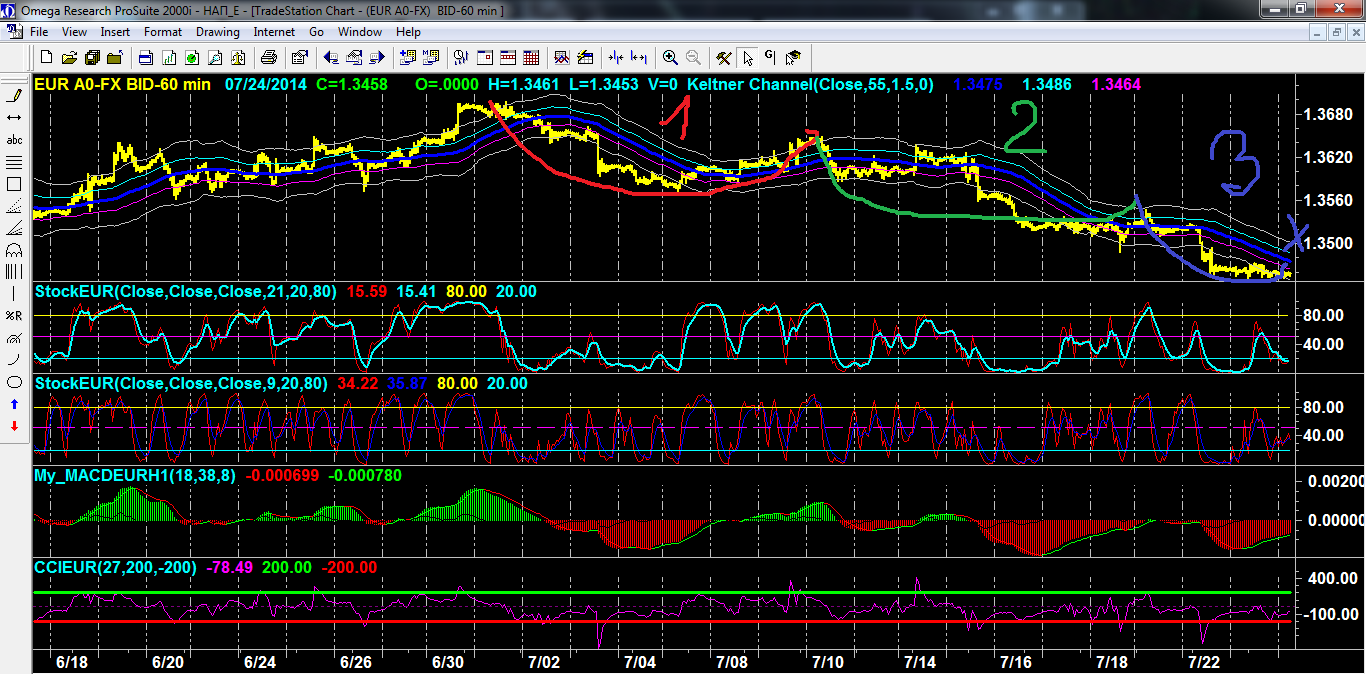
Task: Select the ellipse drawing tool
Action: click(x=15, y=382)
